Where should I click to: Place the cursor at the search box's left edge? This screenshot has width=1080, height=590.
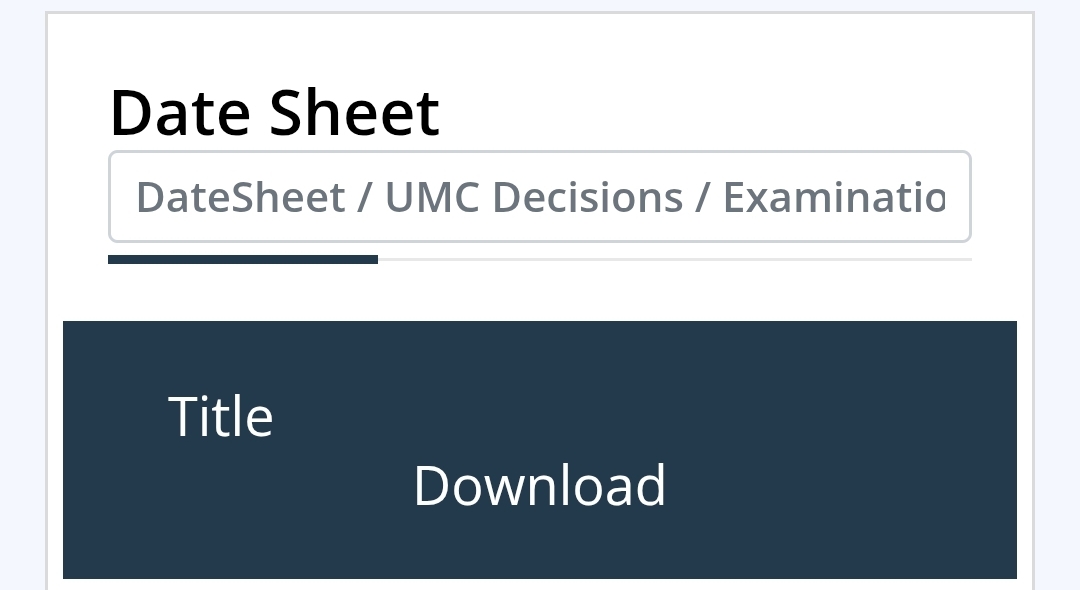120,197
